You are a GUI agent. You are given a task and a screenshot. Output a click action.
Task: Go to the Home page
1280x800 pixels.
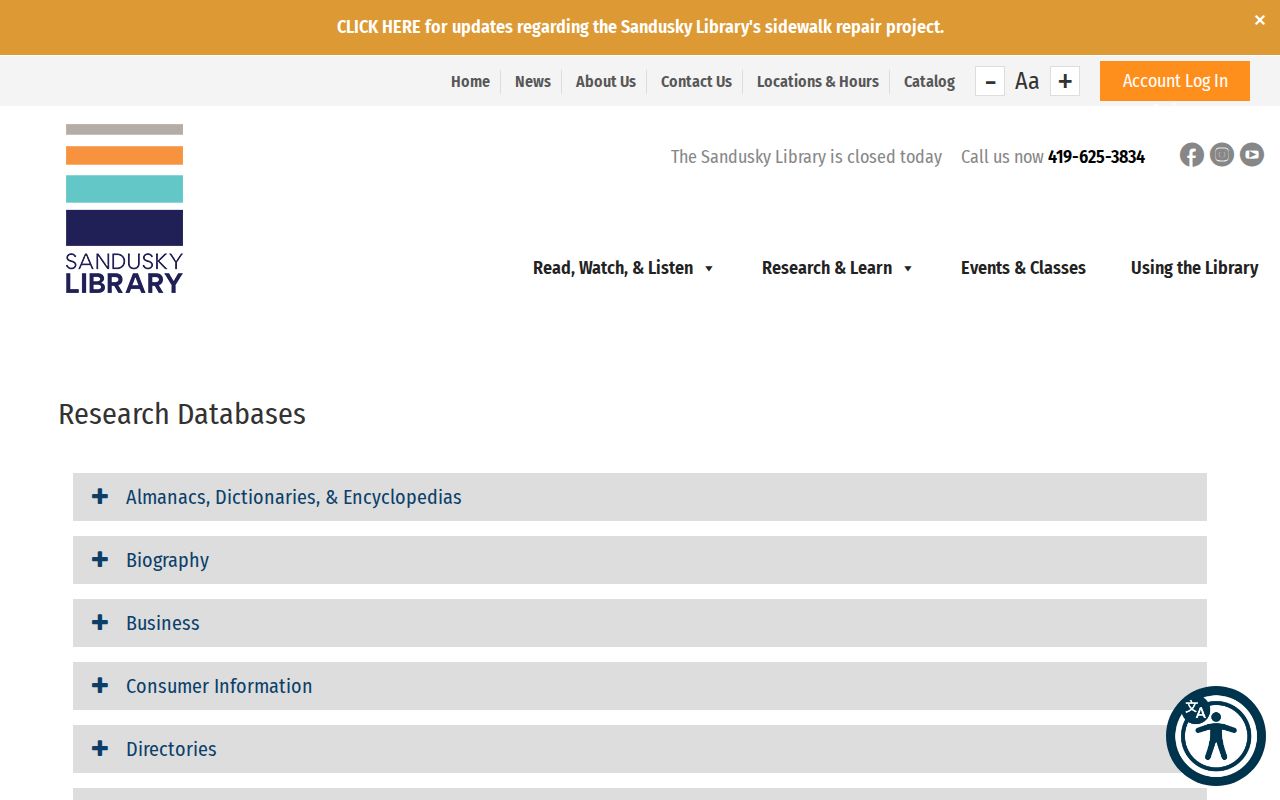point(470,82)
